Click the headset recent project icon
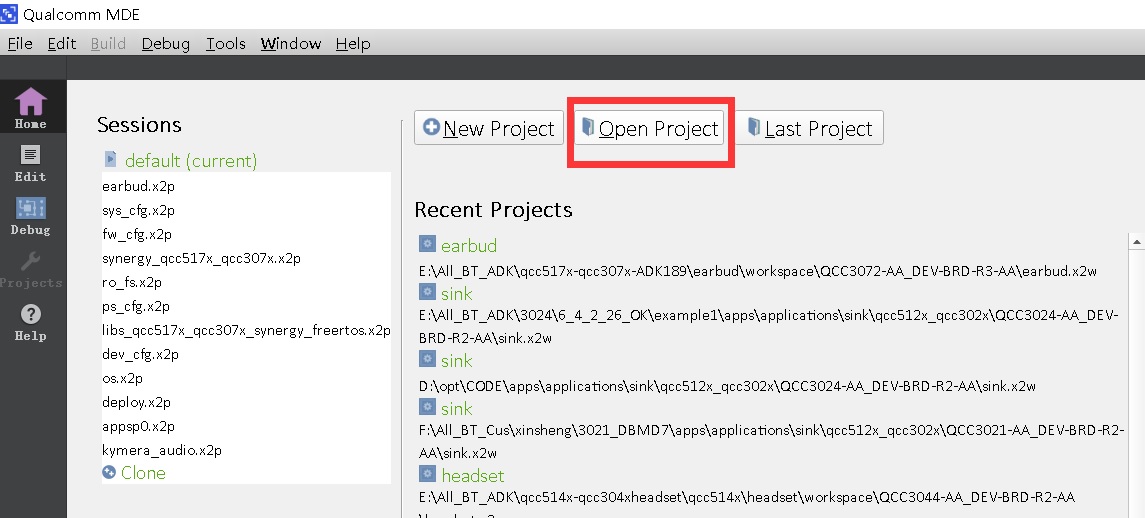The width and height of the screenshot is (1145, 518). (427, 474)
